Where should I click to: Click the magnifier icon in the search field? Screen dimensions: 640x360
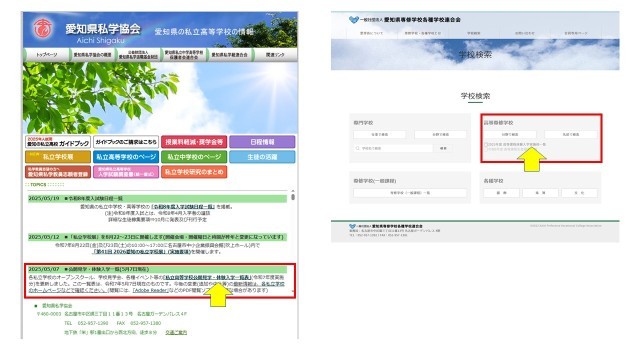358,149
